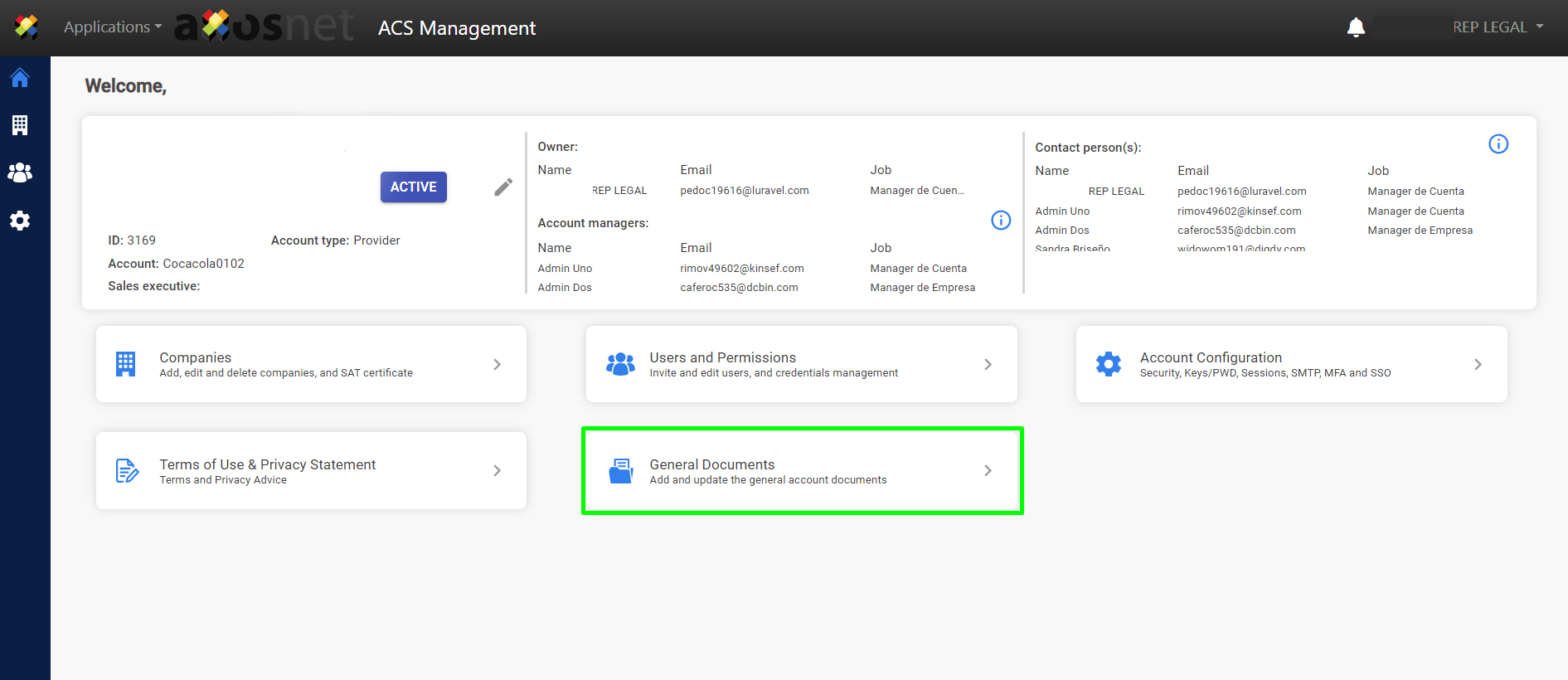Click Admin Uno in Account managers list
Image resolution: width=1568 pixels, height=680 pixels.
pos(565,269)
